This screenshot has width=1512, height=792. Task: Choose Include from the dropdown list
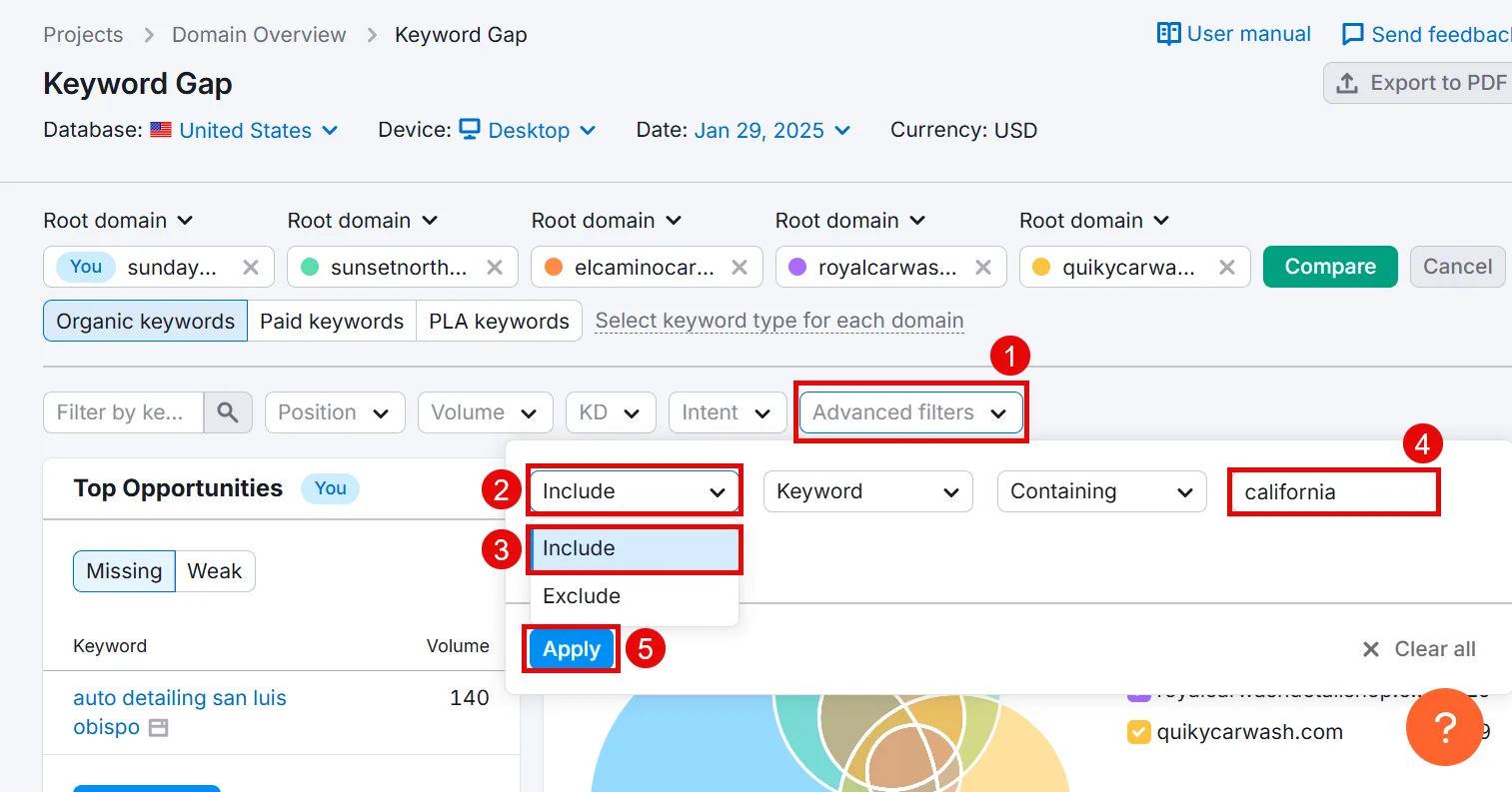click(x=635, y=548)
